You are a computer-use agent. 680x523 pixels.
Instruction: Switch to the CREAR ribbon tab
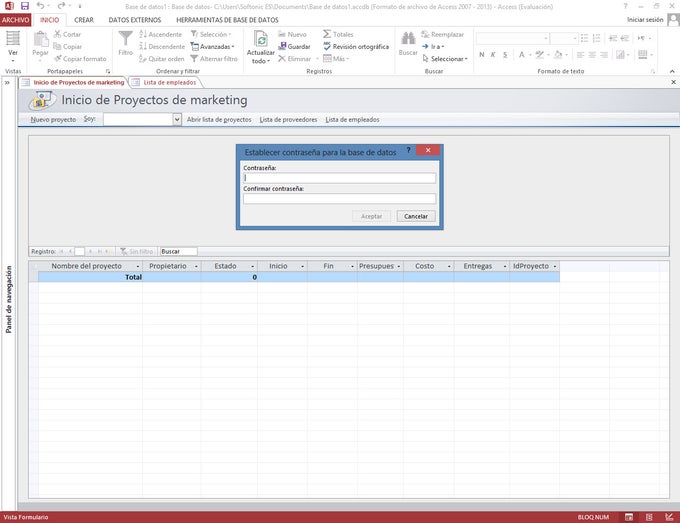click(x=84, y=20)
